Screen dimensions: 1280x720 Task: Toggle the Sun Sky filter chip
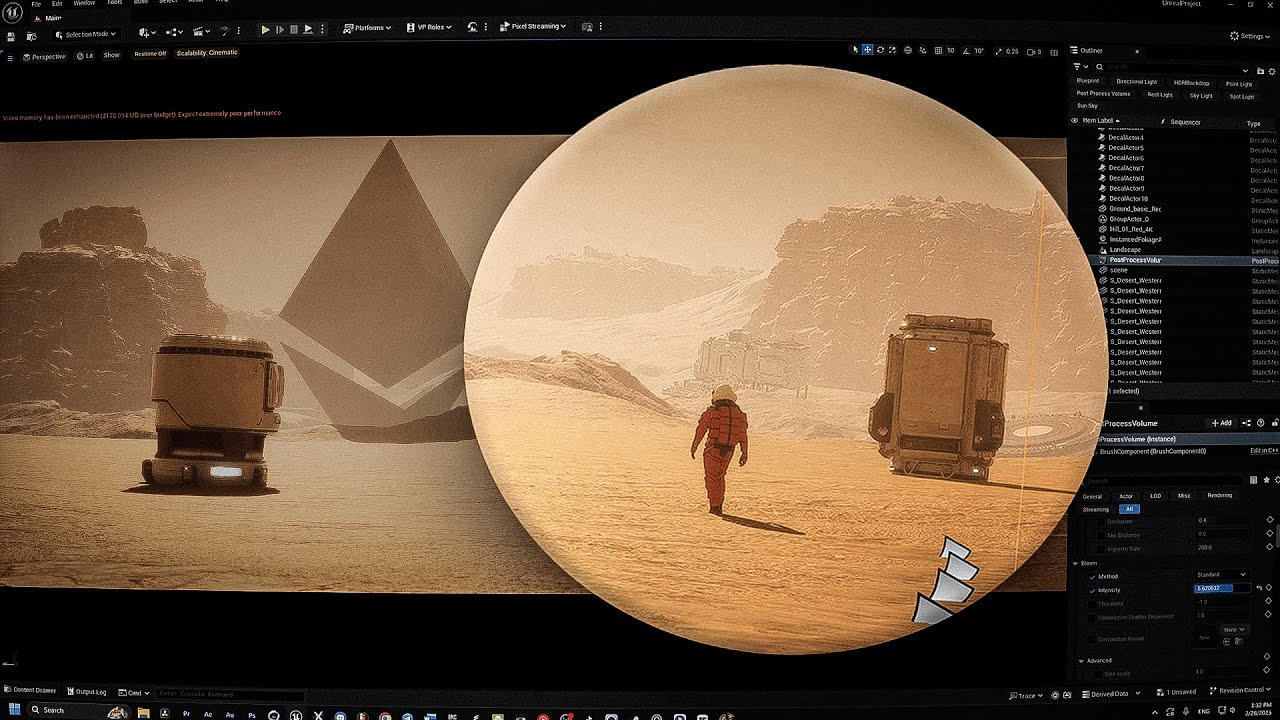coord(1087,106)
